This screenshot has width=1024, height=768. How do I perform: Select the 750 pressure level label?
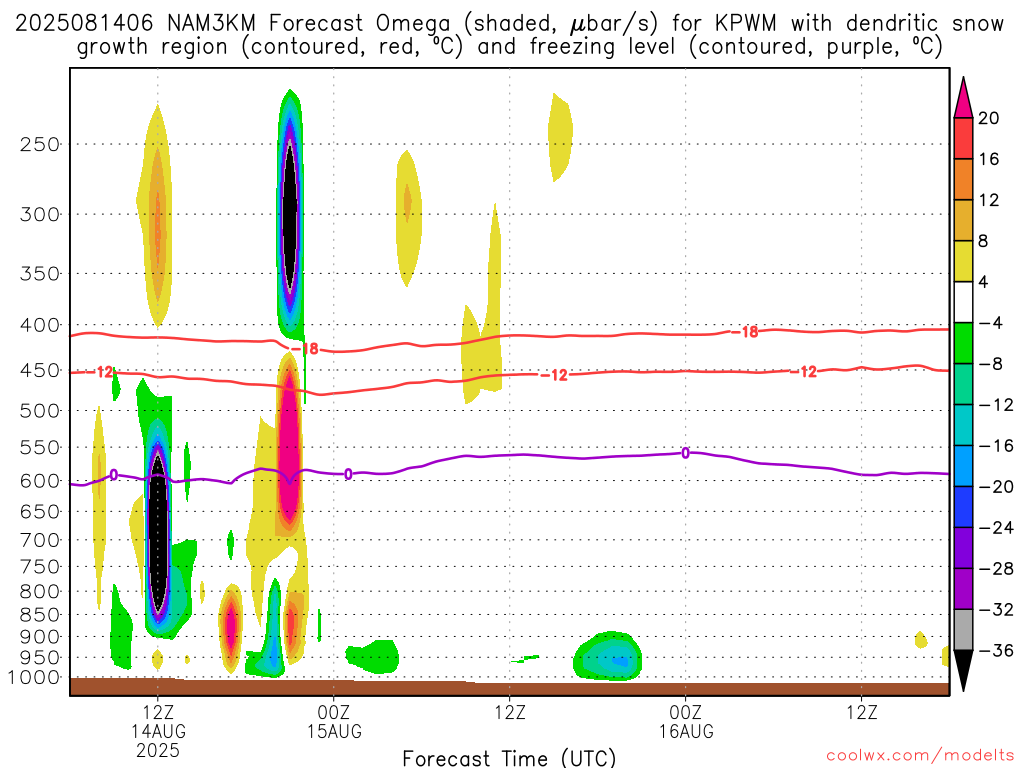tap(40, 567)
